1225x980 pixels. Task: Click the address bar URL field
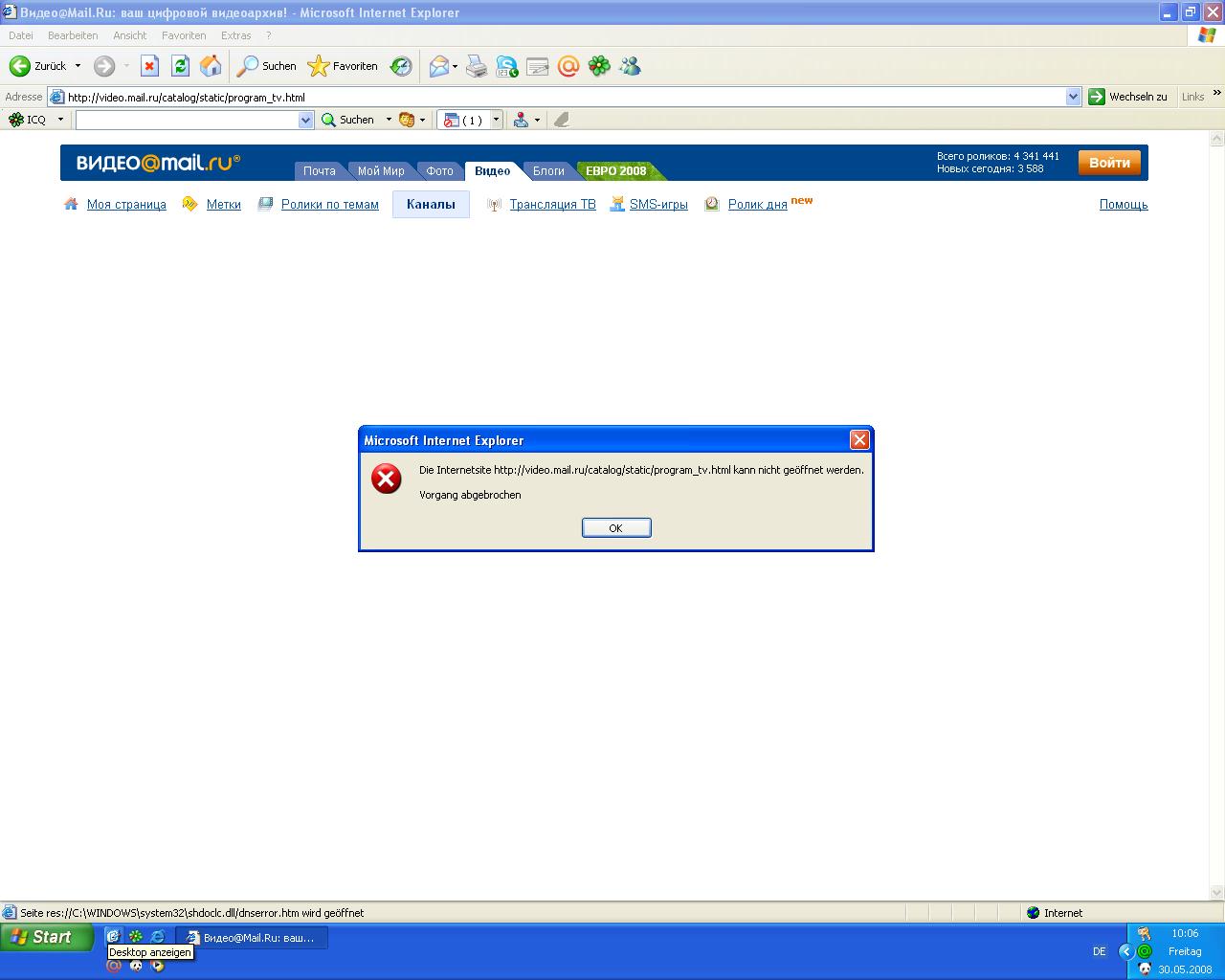565,97
